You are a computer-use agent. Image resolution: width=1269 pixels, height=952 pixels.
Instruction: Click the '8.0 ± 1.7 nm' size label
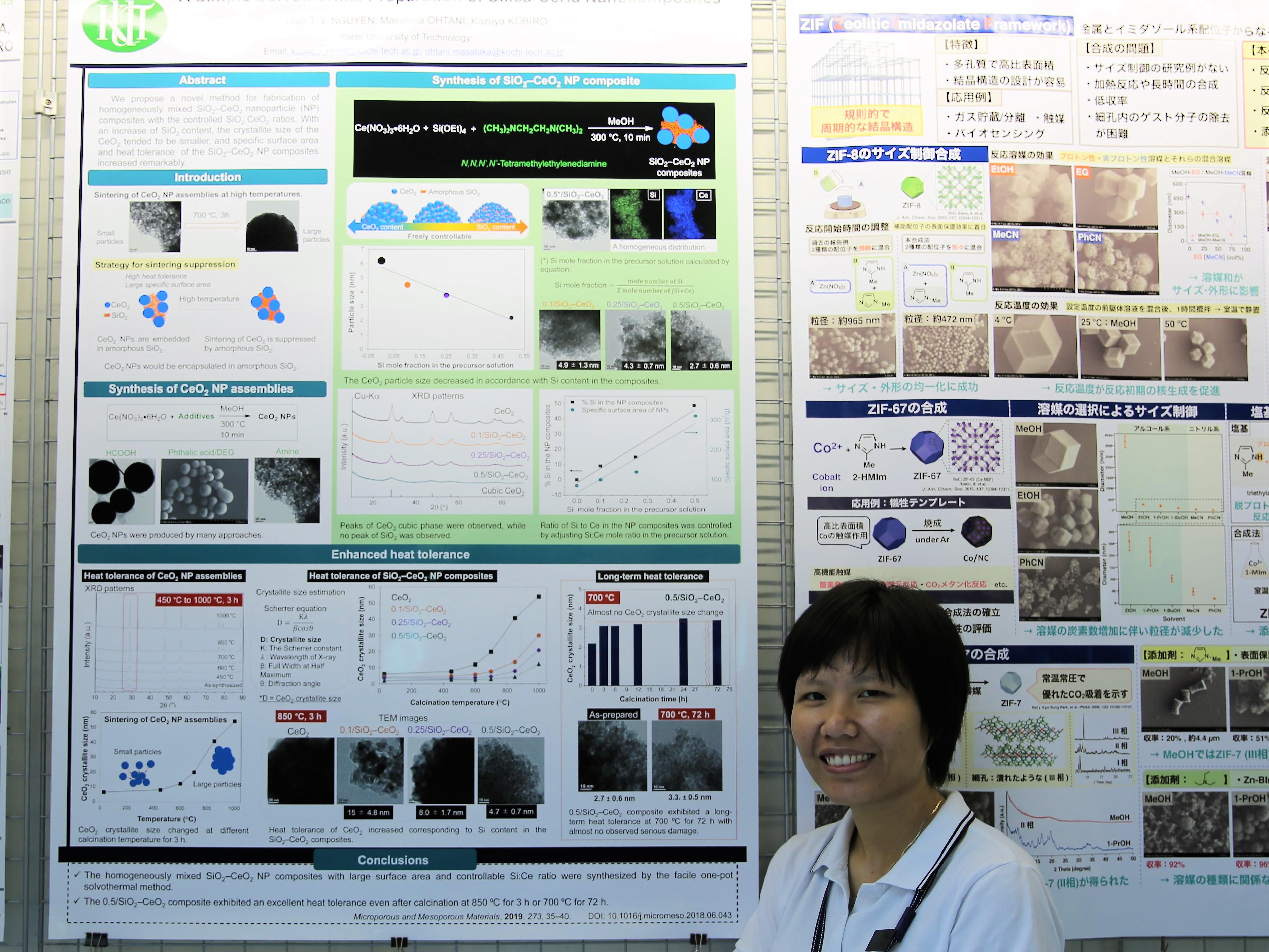click(x=441, y=812)
